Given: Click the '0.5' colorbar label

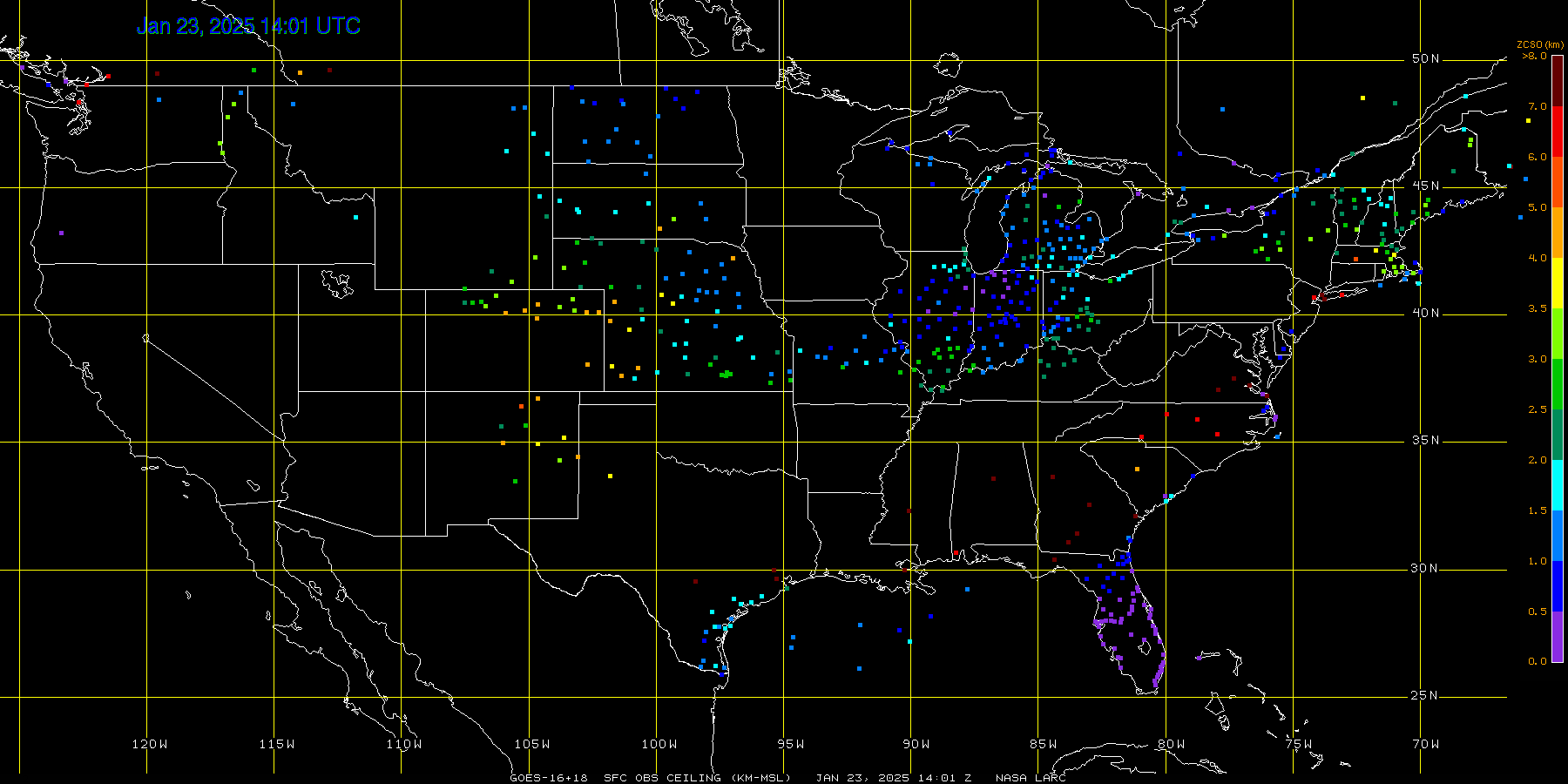Looking at the screenshot, I should click(x=1538, y=612).
